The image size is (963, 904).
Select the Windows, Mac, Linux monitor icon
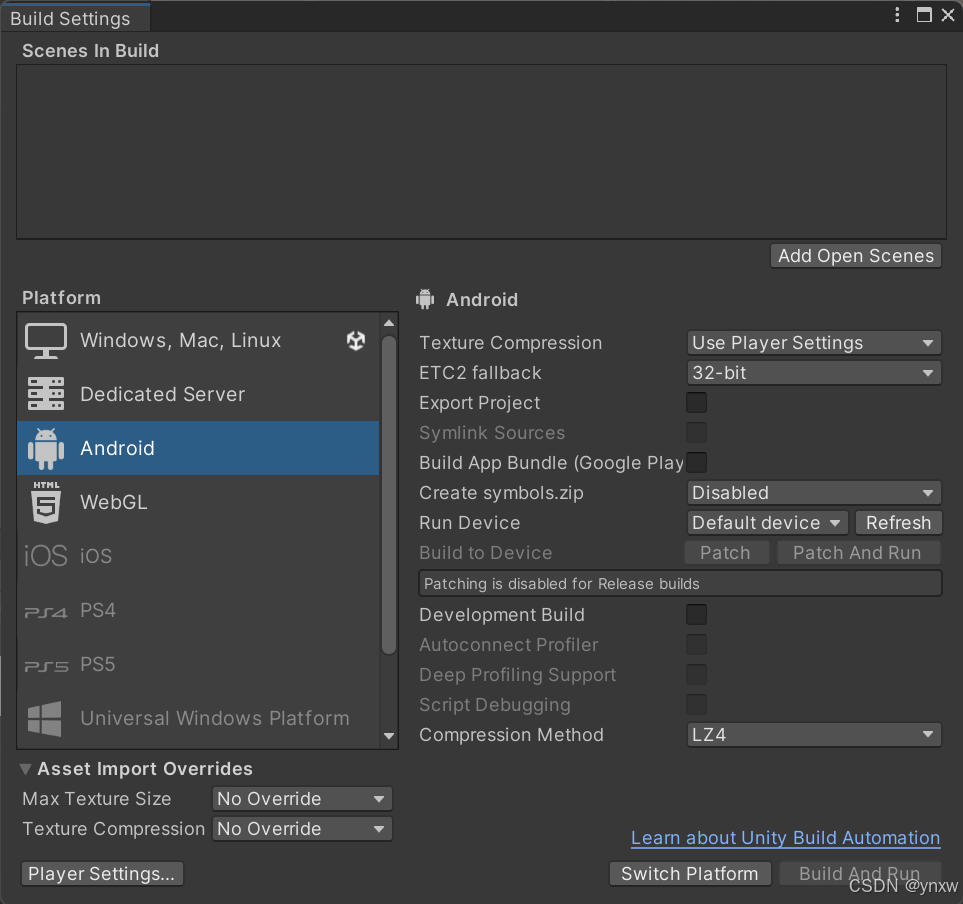point(45,340)
